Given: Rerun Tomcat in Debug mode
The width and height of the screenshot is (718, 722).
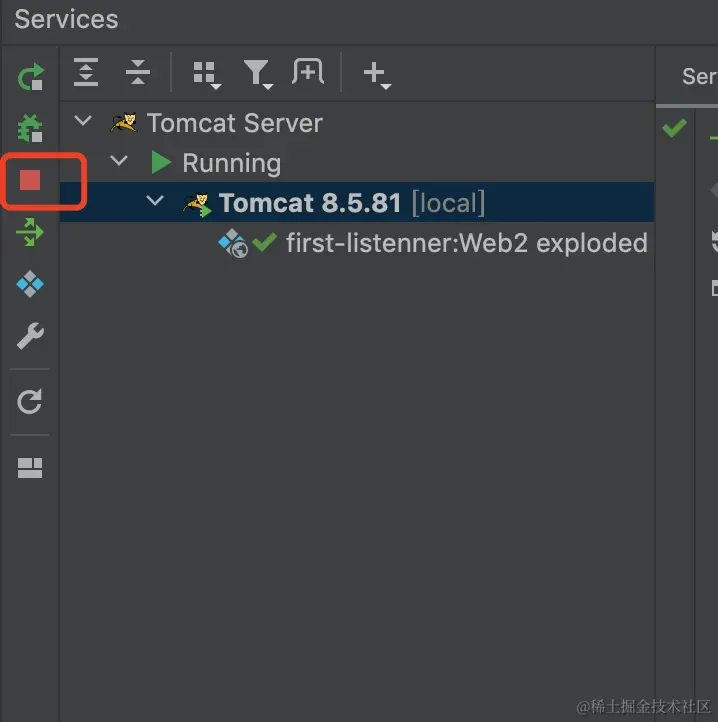Looking at the screenshot, I should (x=31, y=128).
